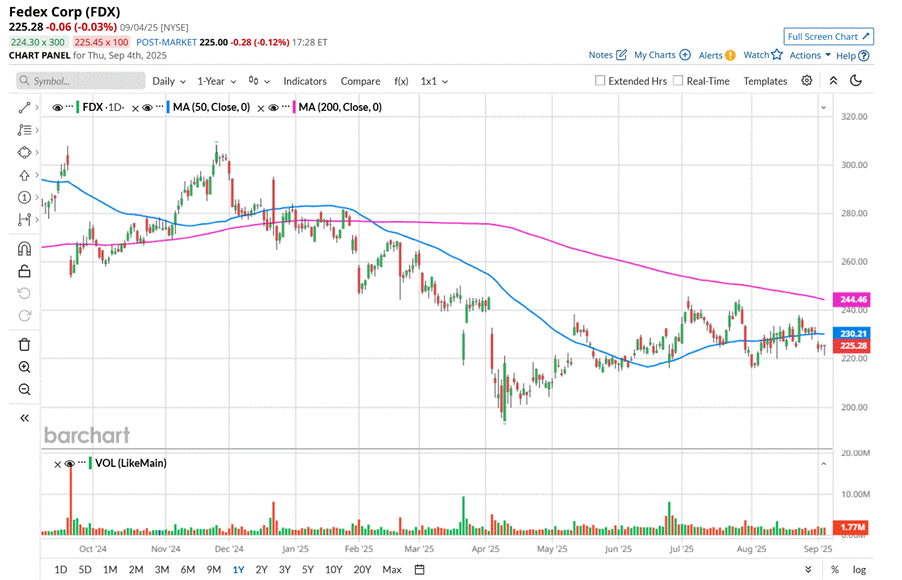Open MA (50) study options menu

[x=159, y=106]
